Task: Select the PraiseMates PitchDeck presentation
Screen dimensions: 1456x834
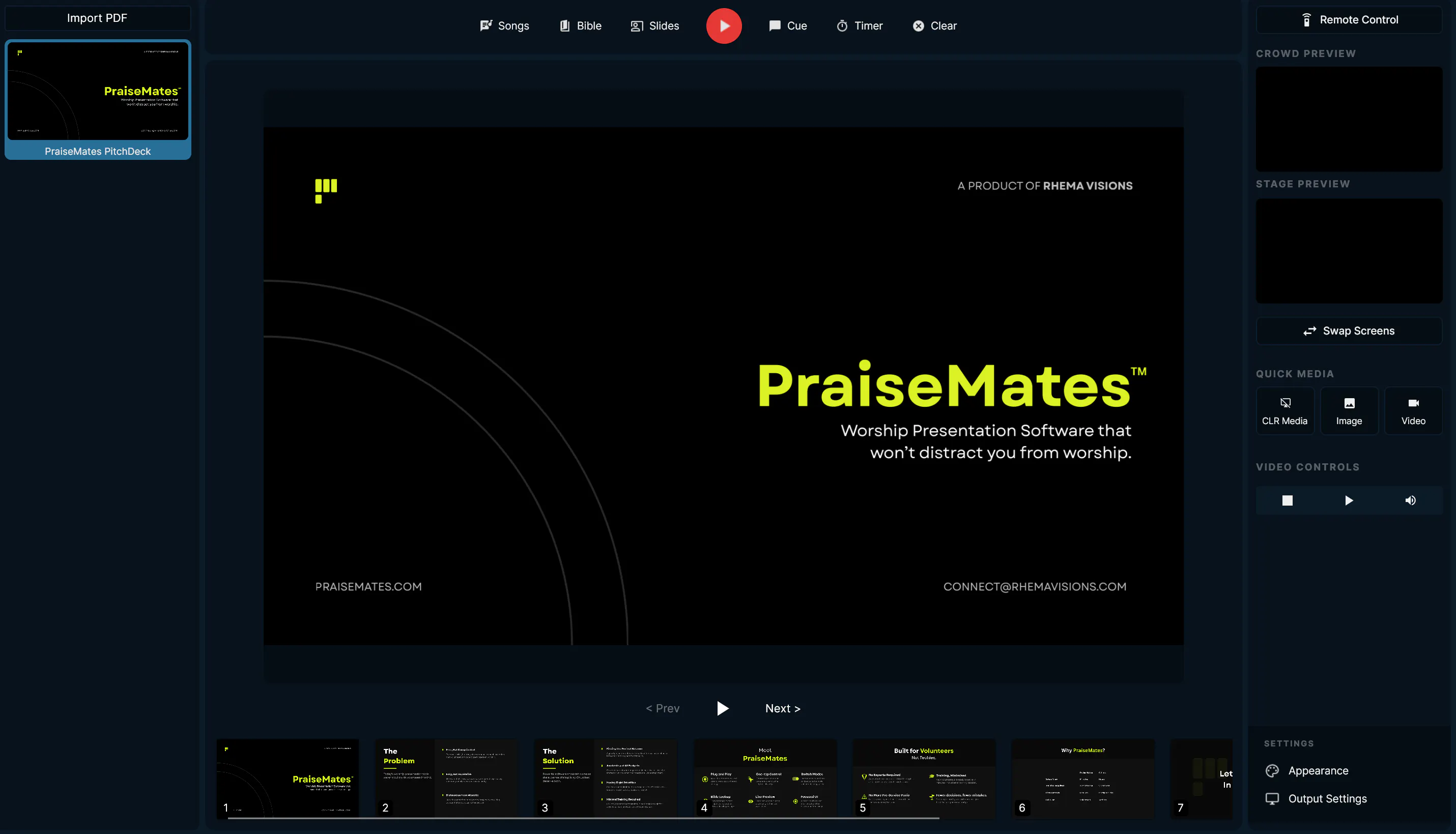Action: tap(97, 99)
